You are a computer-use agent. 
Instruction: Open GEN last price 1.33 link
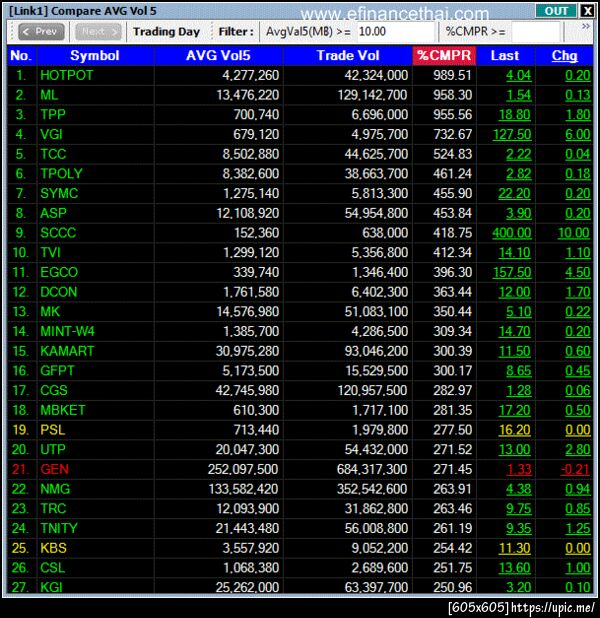point(519,470)
